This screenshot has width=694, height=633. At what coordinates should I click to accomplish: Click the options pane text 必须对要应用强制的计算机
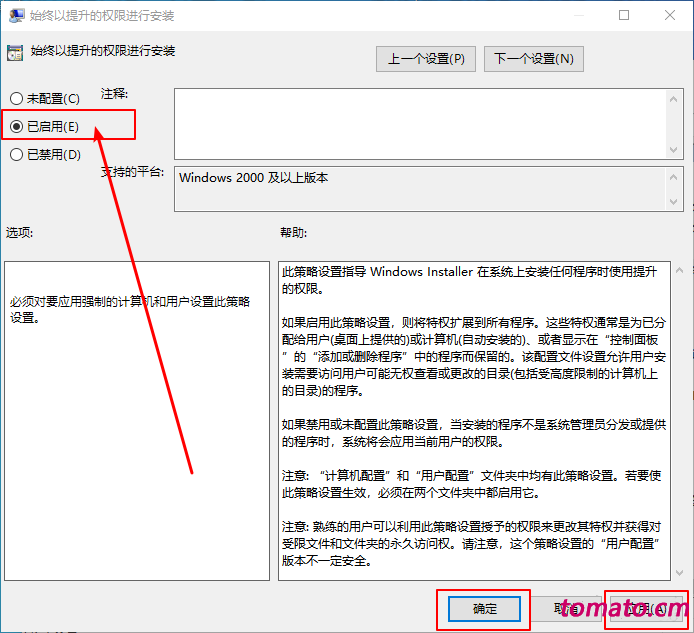pyautogui.click(x=130, y=309)
